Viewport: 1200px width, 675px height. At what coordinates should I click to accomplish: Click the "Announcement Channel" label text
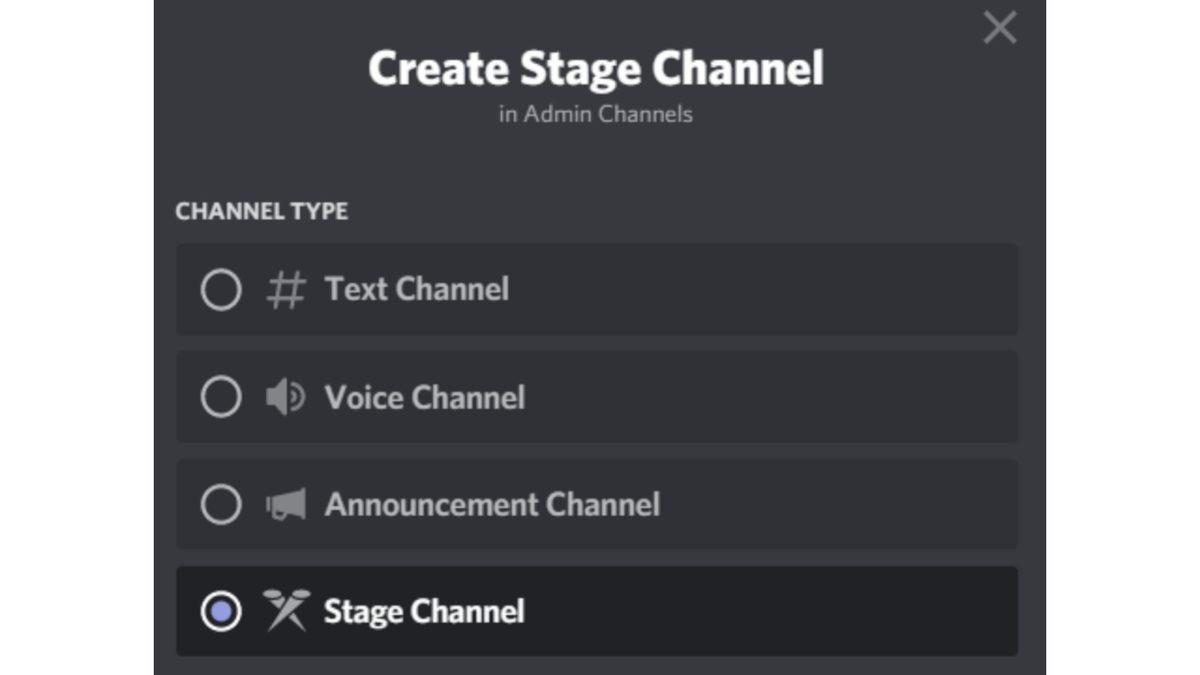pos(492,505)
